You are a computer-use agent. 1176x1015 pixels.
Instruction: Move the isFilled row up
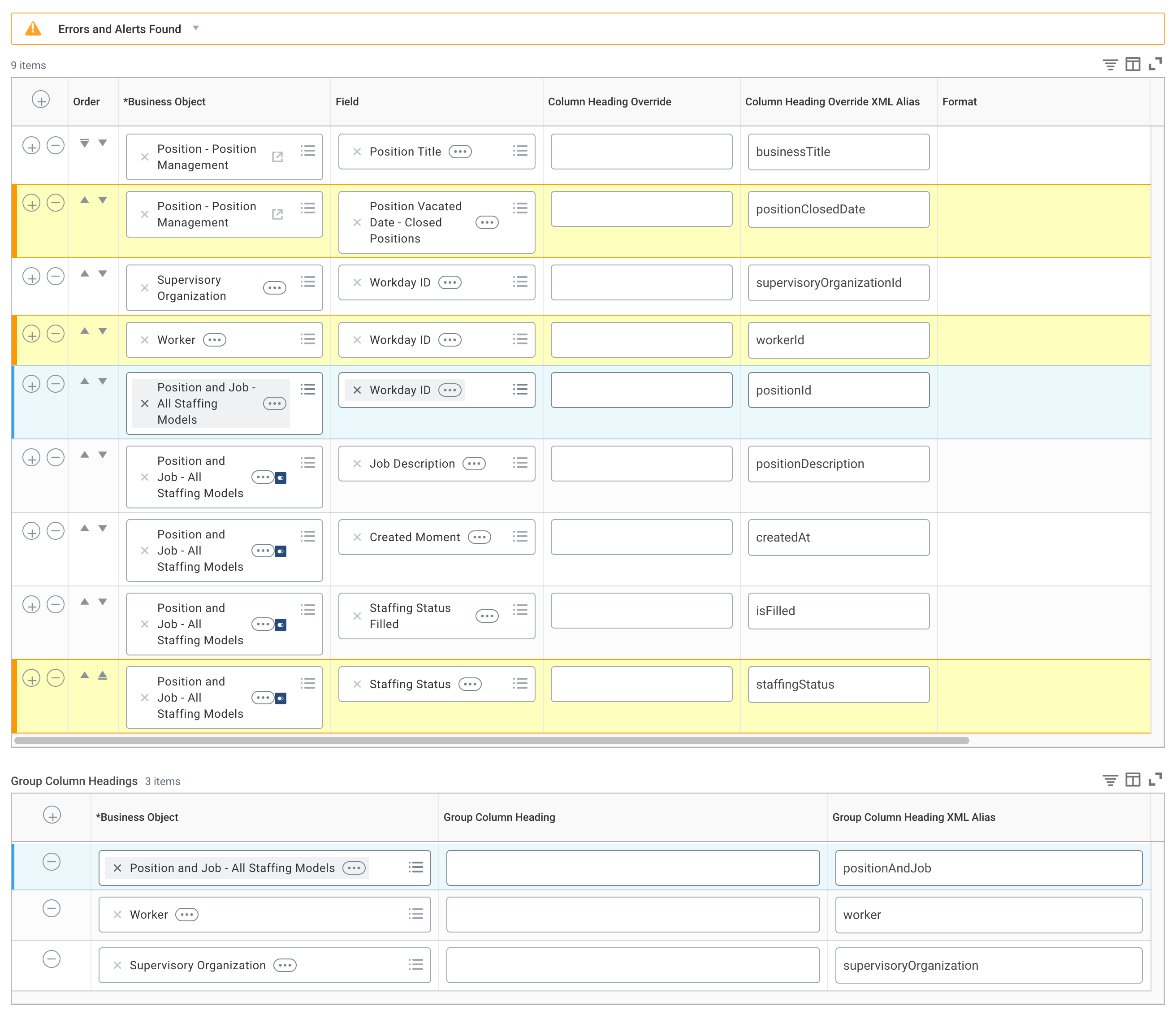(85, 602)
